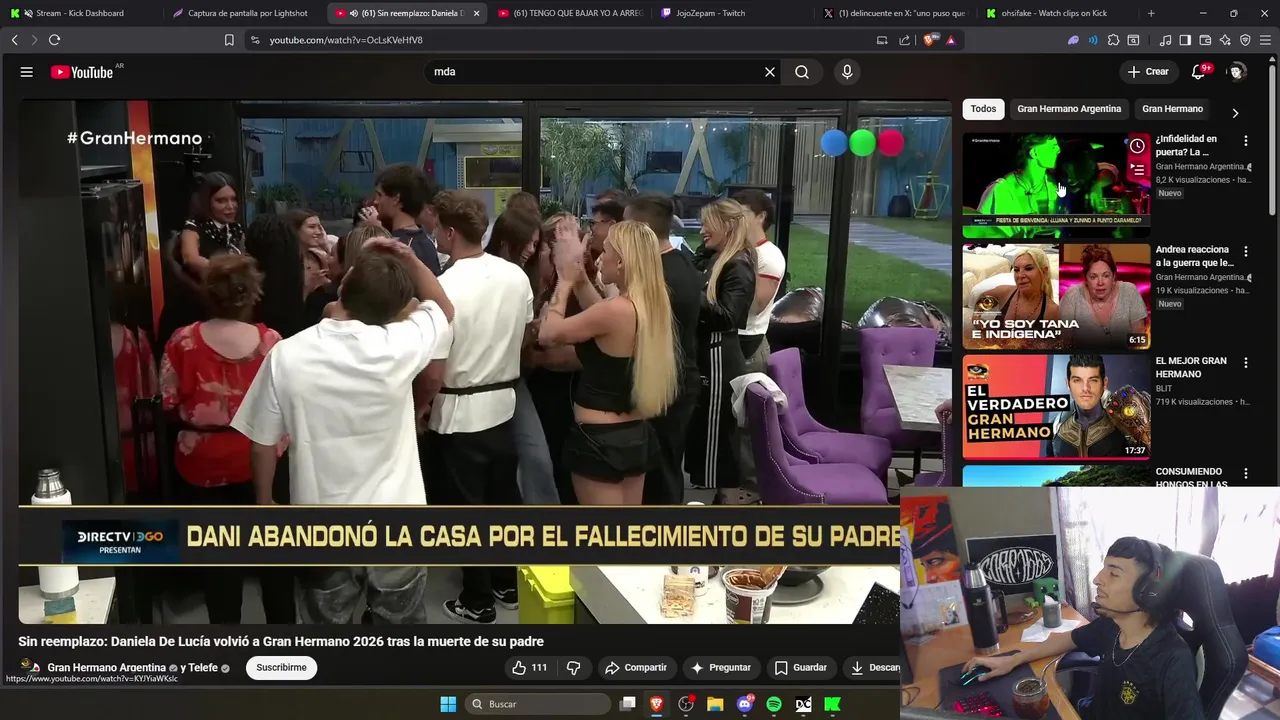Show more filter chips with right chevron
This screenshot has width=1280, height=720.
1235,113
